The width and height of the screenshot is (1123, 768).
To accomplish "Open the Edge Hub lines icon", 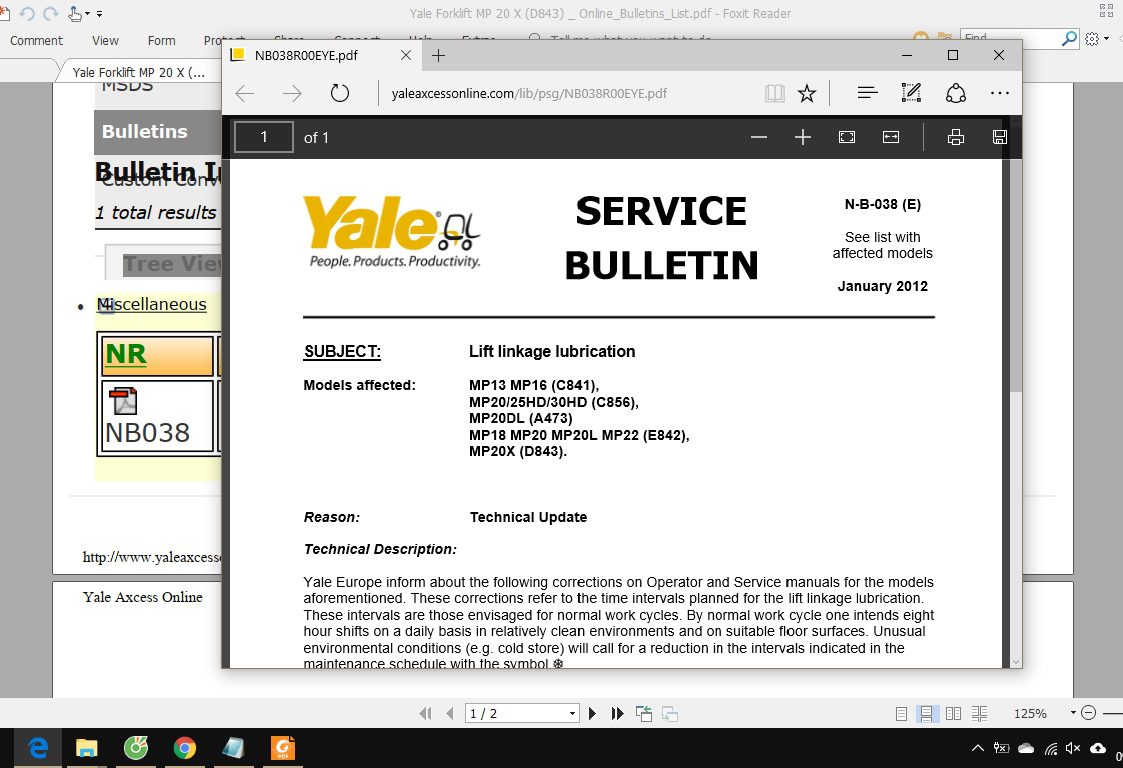I will click(x=867, y=92).
